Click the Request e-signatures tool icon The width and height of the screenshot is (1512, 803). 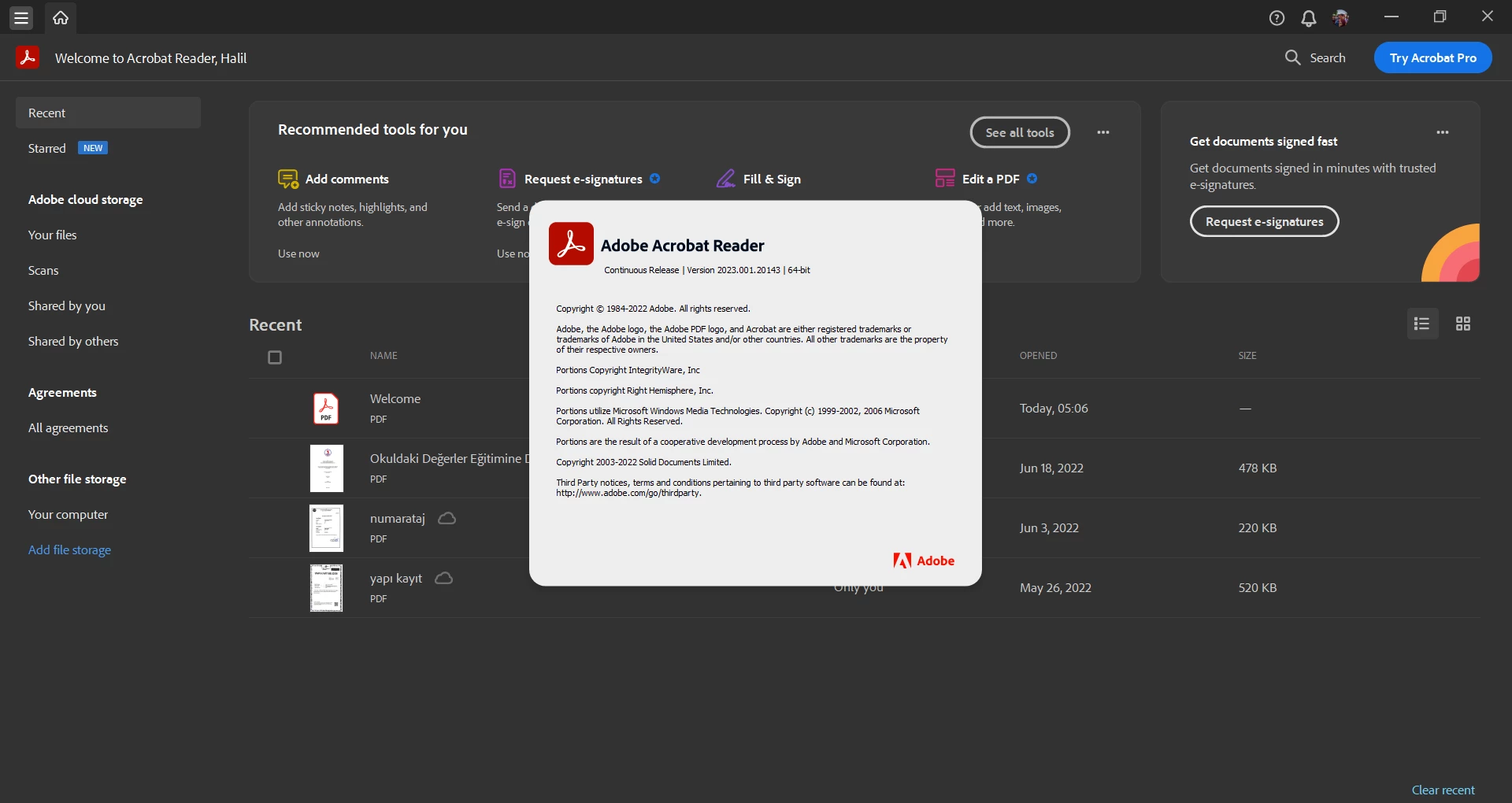pyautogui.click(x=507, y=179)
